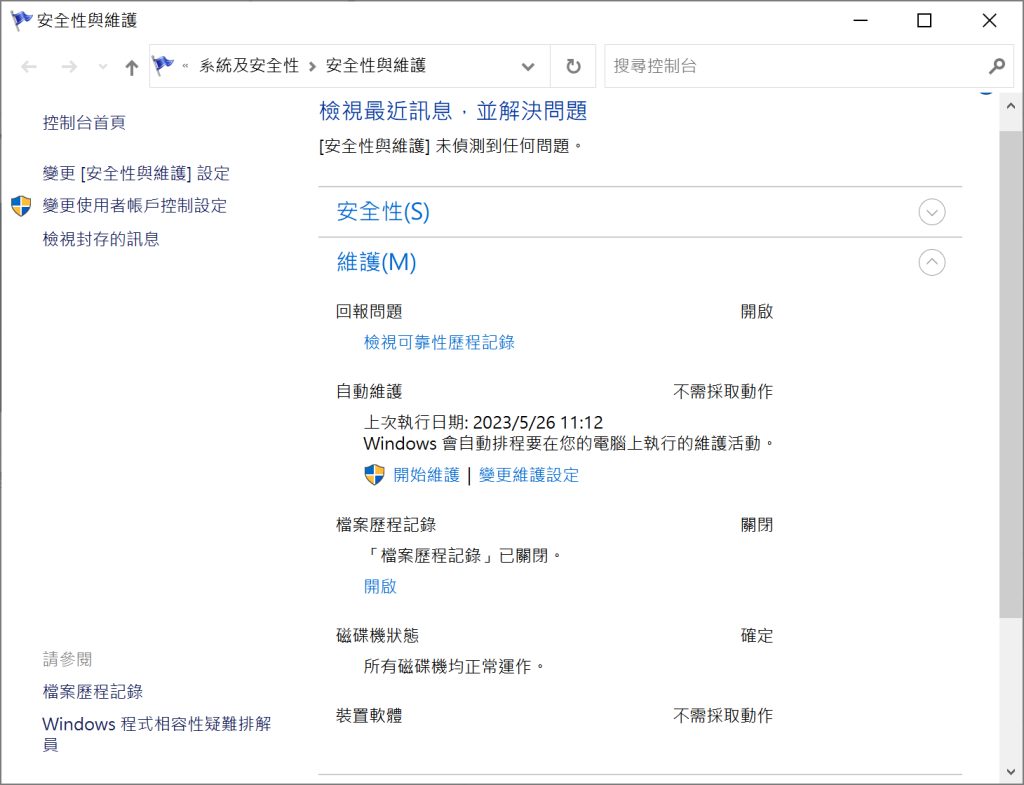Image resolution: width=1024 pixels, height=785 pixels.
Task: Click the 檢視最近訊息，並解決問題 heading
Action: click(x=453, y=110)
